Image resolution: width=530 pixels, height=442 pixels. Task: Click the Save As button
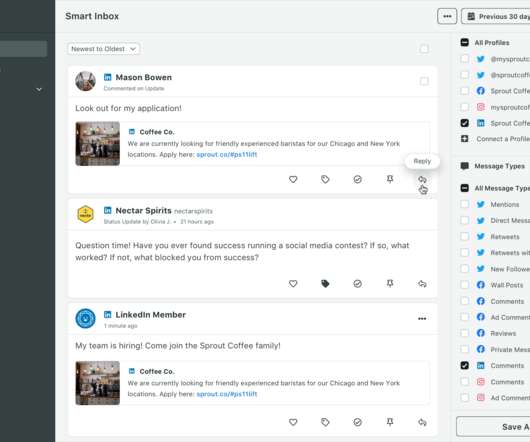(493, 427)
